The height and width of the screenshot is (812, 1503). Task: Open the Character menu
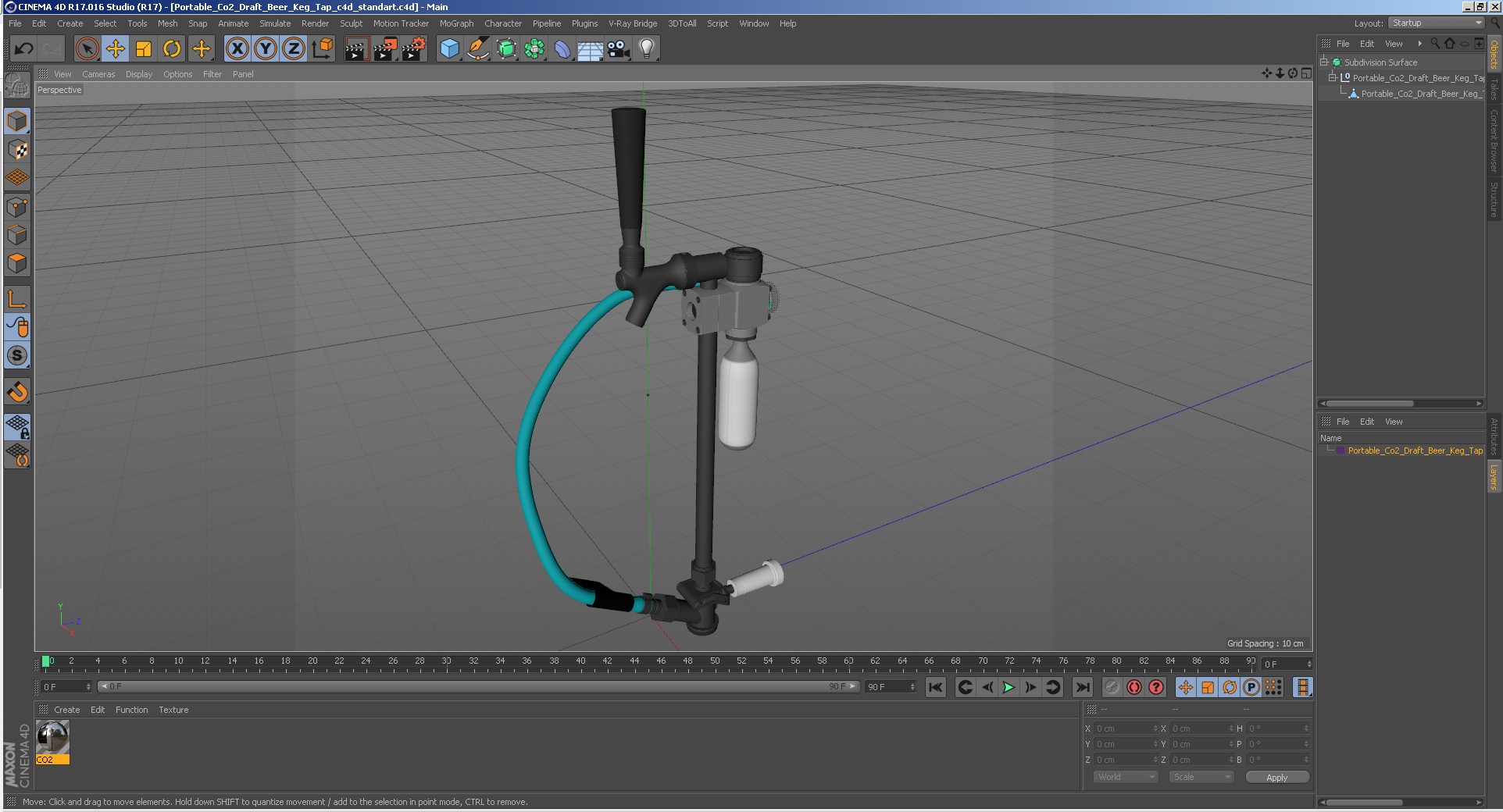[x=502, y=23]
